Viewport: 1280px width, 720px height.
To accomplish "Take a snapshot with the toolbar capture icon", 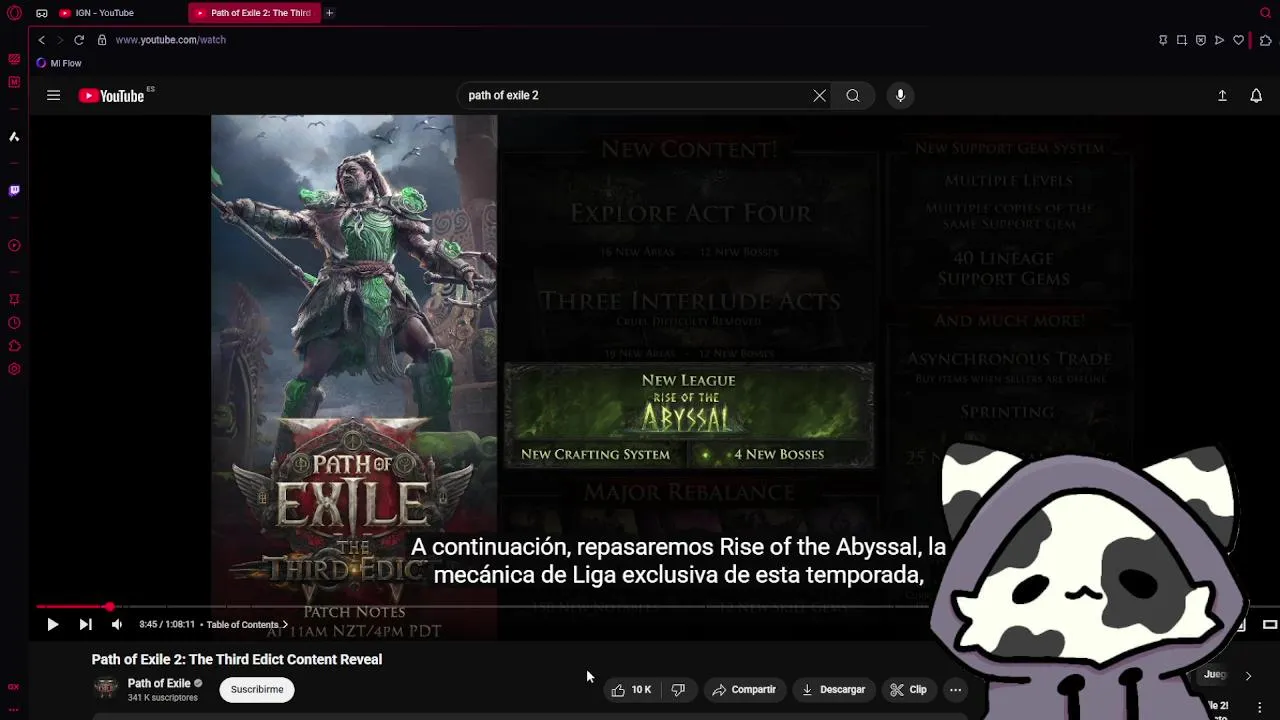I will coord(1182,40).
